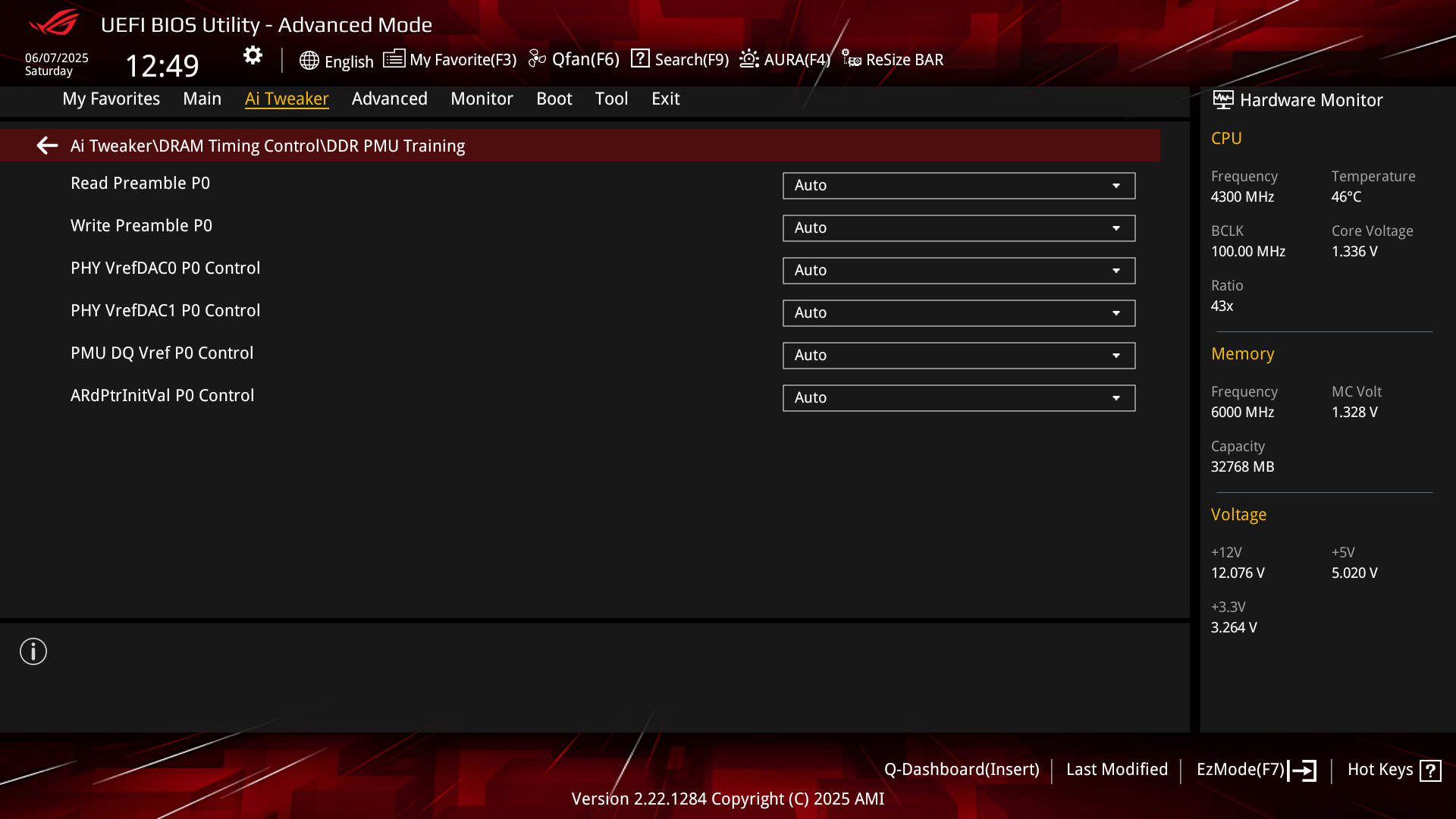The image size is (1456, 819).
Task: Click the back arrow in breadcrumb bar
Action: coord(47,146)
